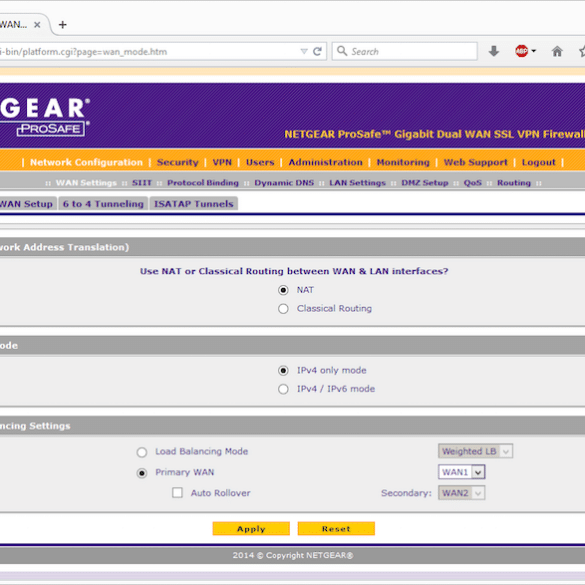Viewport: 585px width, 585px height.
Task: Close the WAN browser tab
Action: point(37,25)
